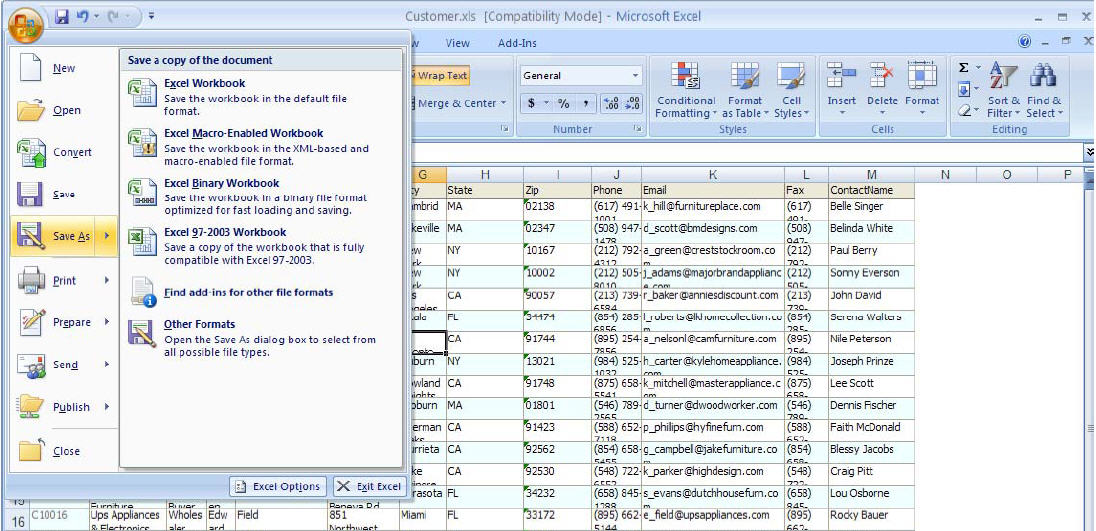The width and height of the screenshot is (1096, 531).
Task: Expand the Print submenu arrow
Action: click(107, 280)
